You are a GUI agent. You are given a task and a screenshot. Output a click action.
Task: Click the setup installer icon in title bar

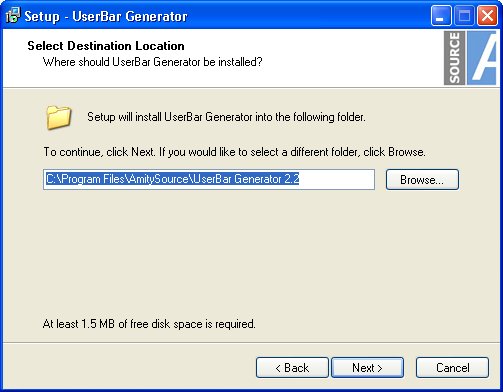point(13,16)
